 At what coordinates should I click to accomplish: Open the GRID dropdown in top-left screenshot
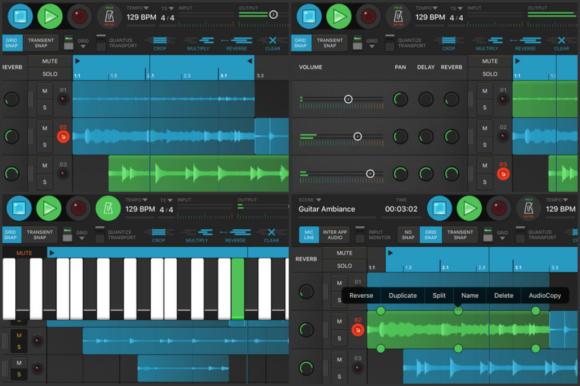coord(83,43)
